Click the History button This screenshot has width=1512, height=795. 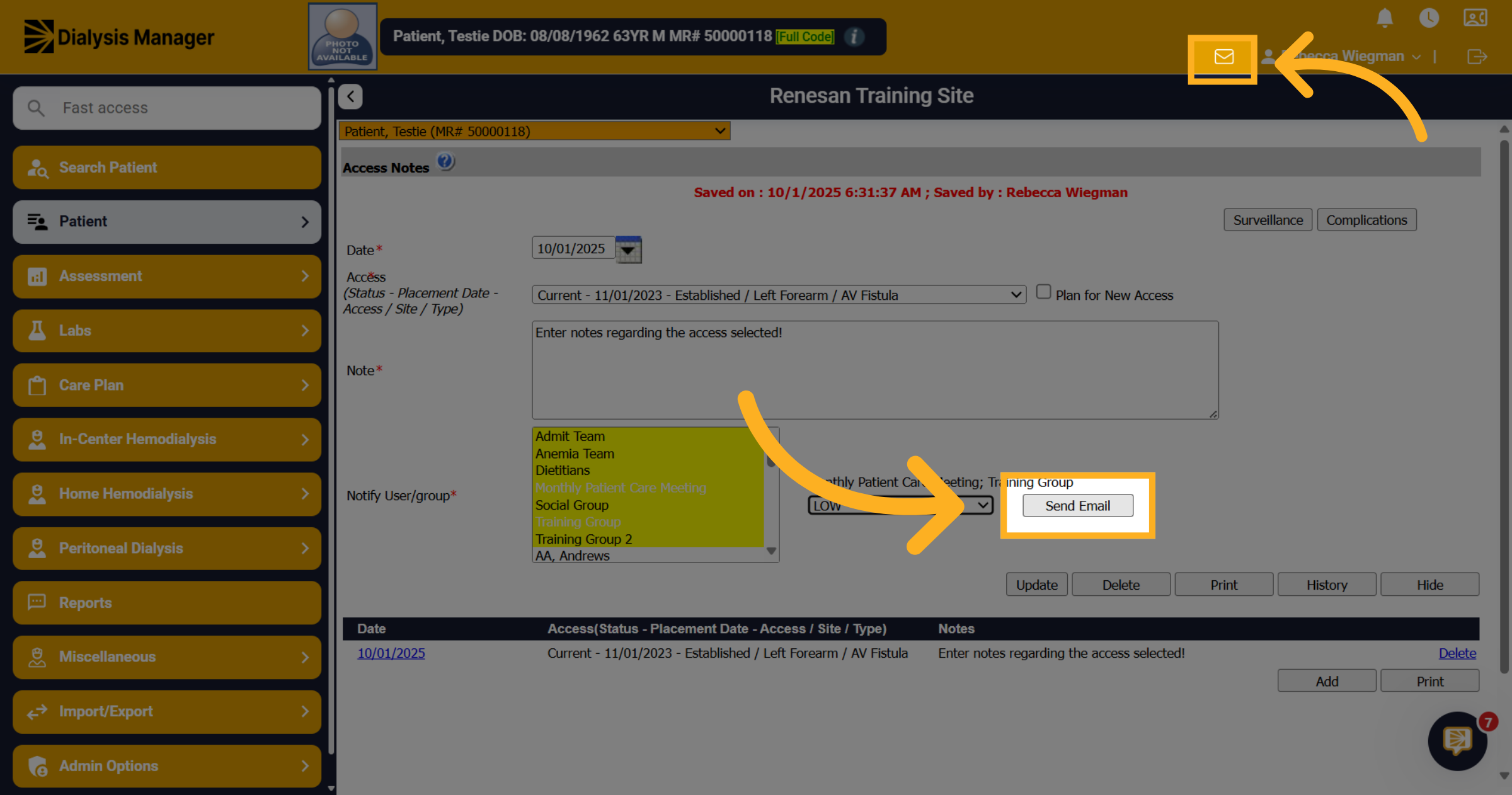pos(1327,585)
